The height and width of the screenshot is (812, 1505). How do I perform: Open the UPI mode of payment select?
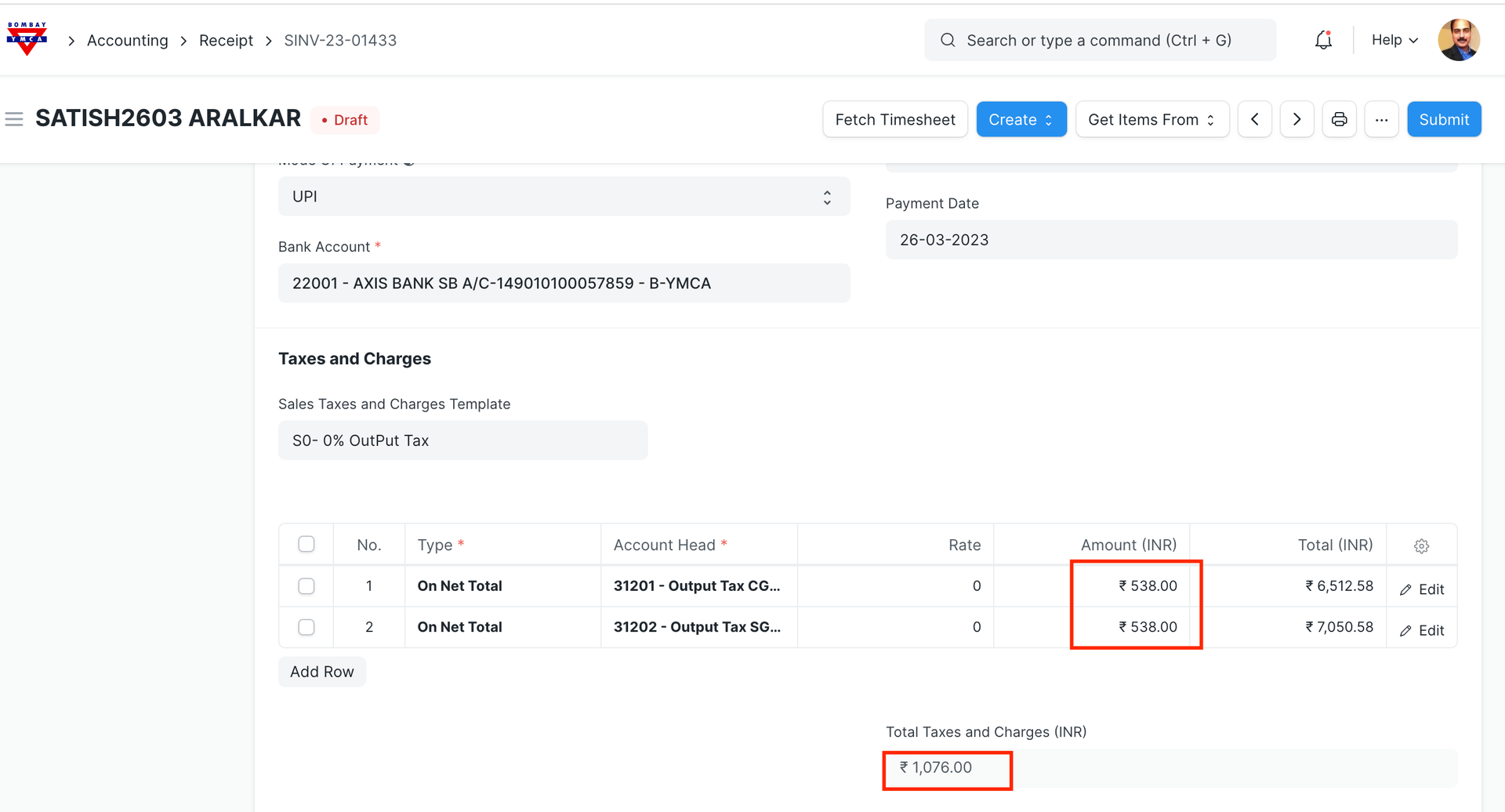pyautogui.click(x=564, y=197)
